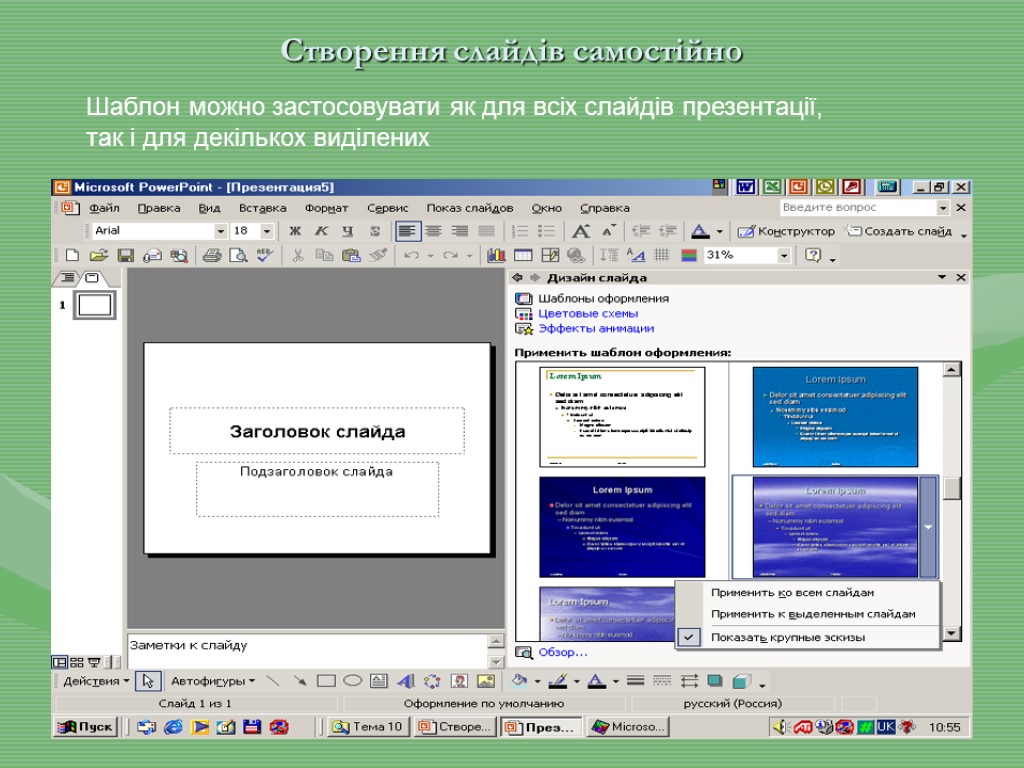Open Дизайн слайда task pane dropdown arrow
This screenshot has width=1024, height=768.
click(942, 278)
